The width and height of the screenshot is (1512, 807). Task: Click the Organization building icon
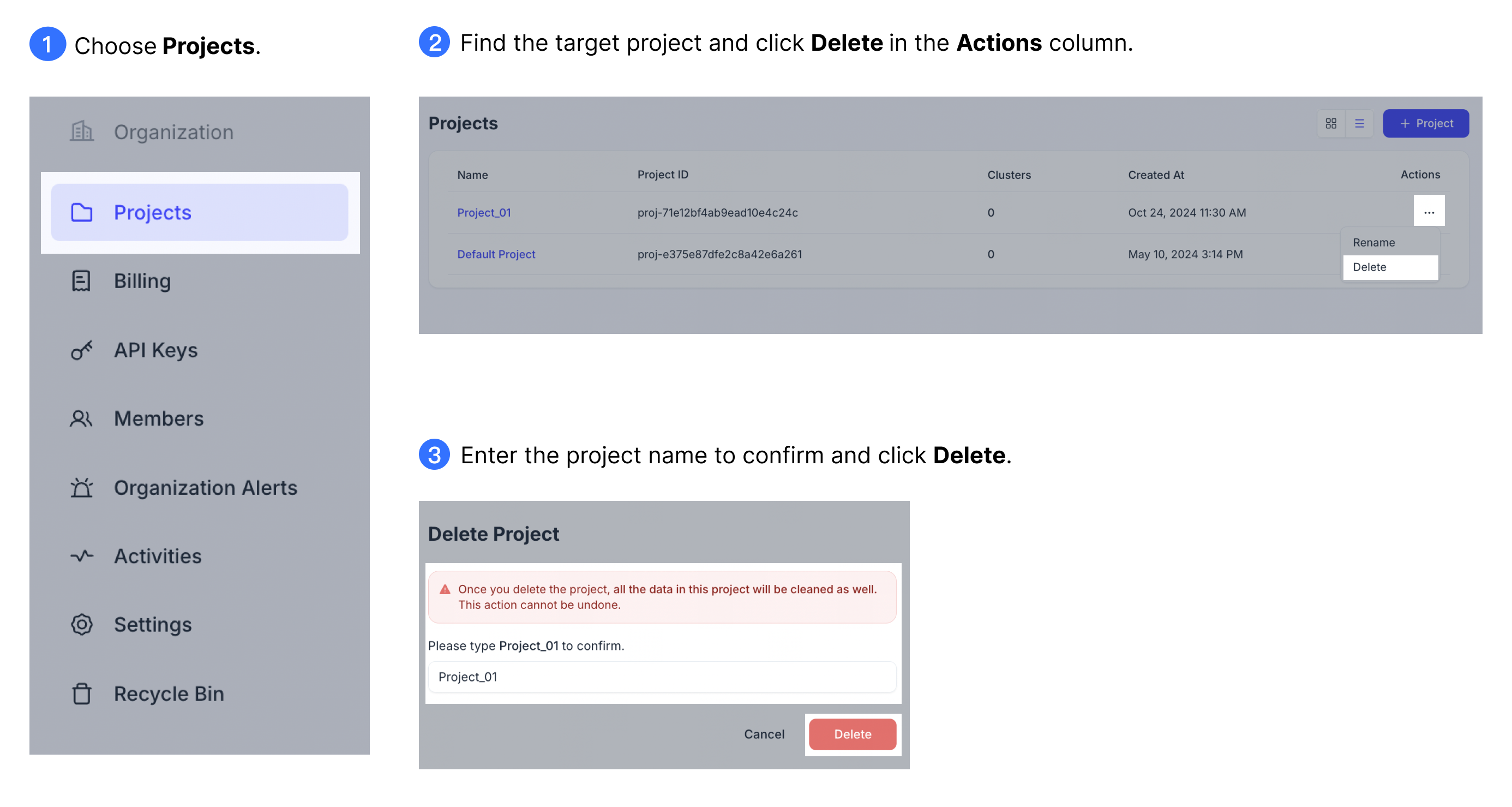(82, 131)
